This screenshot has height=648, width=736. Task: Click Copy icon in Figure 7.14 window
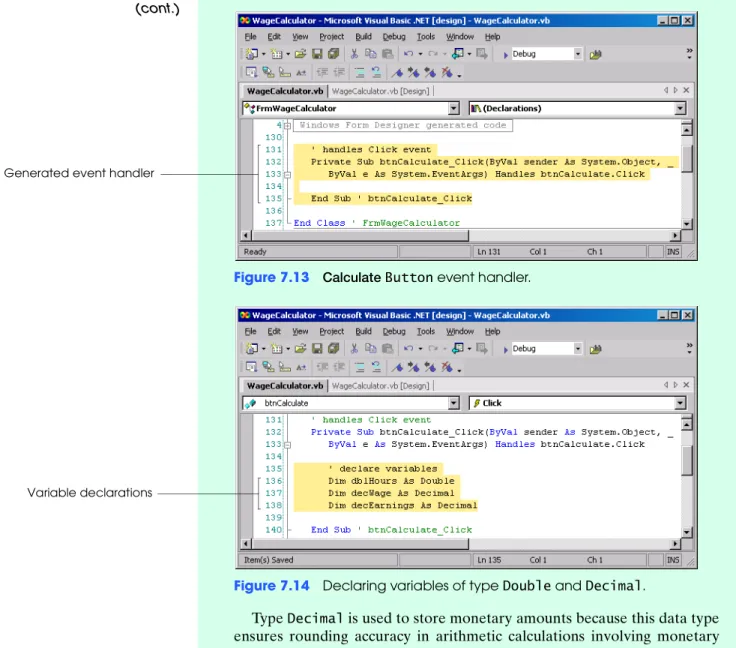click(371, 349)
